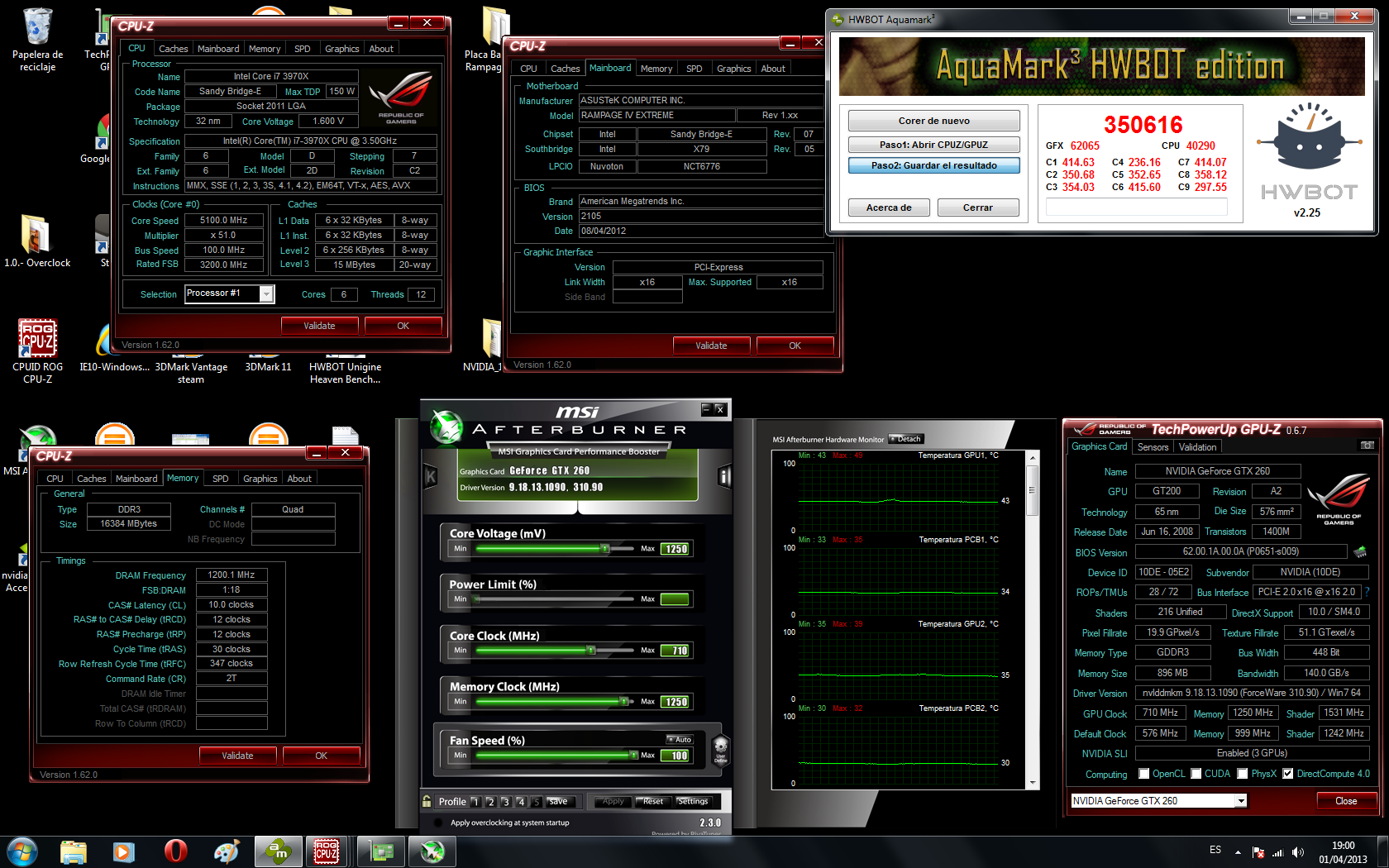Click Fan Speed slider handle
Screen dimensions: 1389x868
tap(635, 755)
